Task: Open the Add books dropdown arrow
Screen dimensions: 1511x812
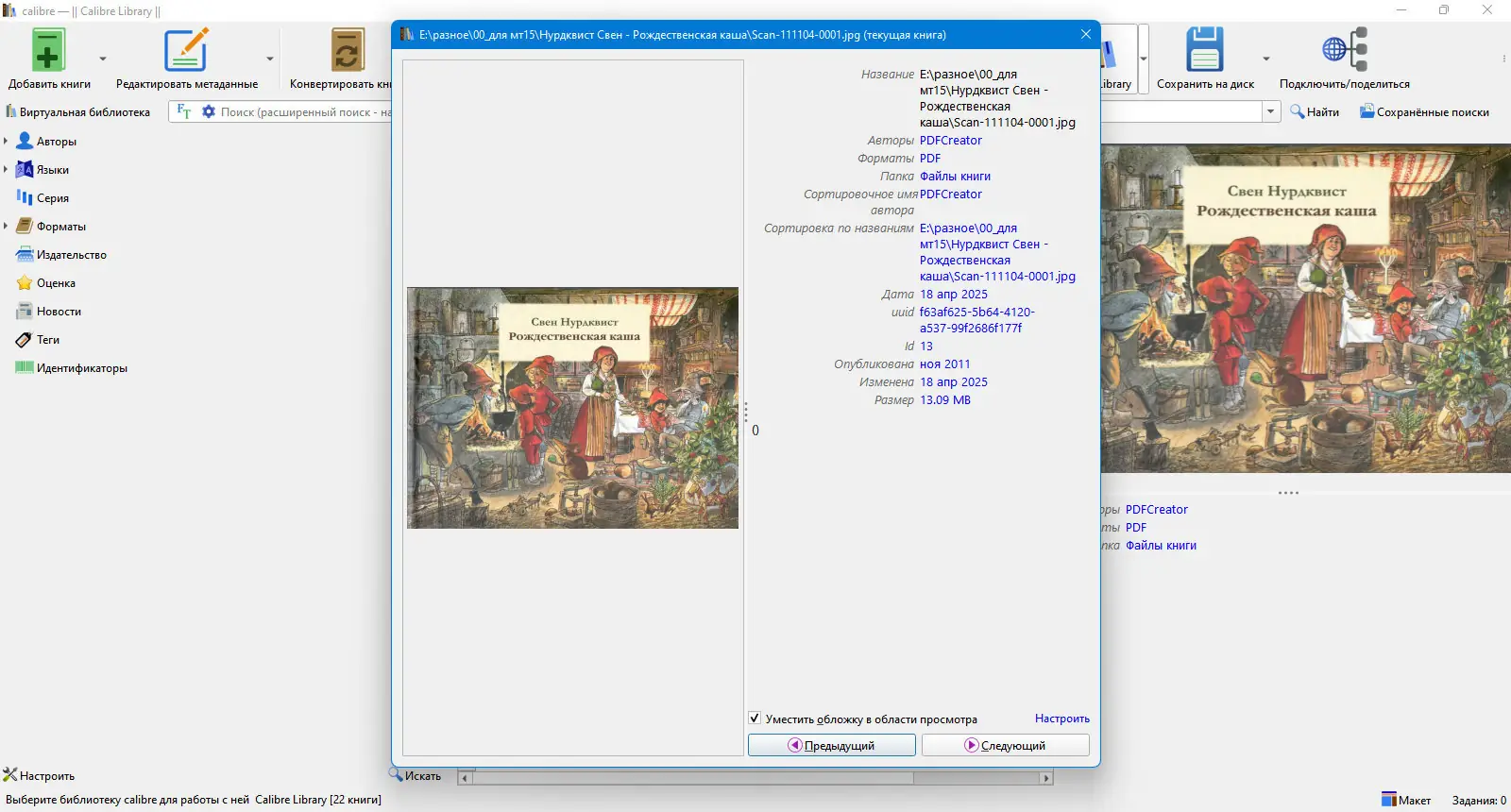Action: [103, 59]
